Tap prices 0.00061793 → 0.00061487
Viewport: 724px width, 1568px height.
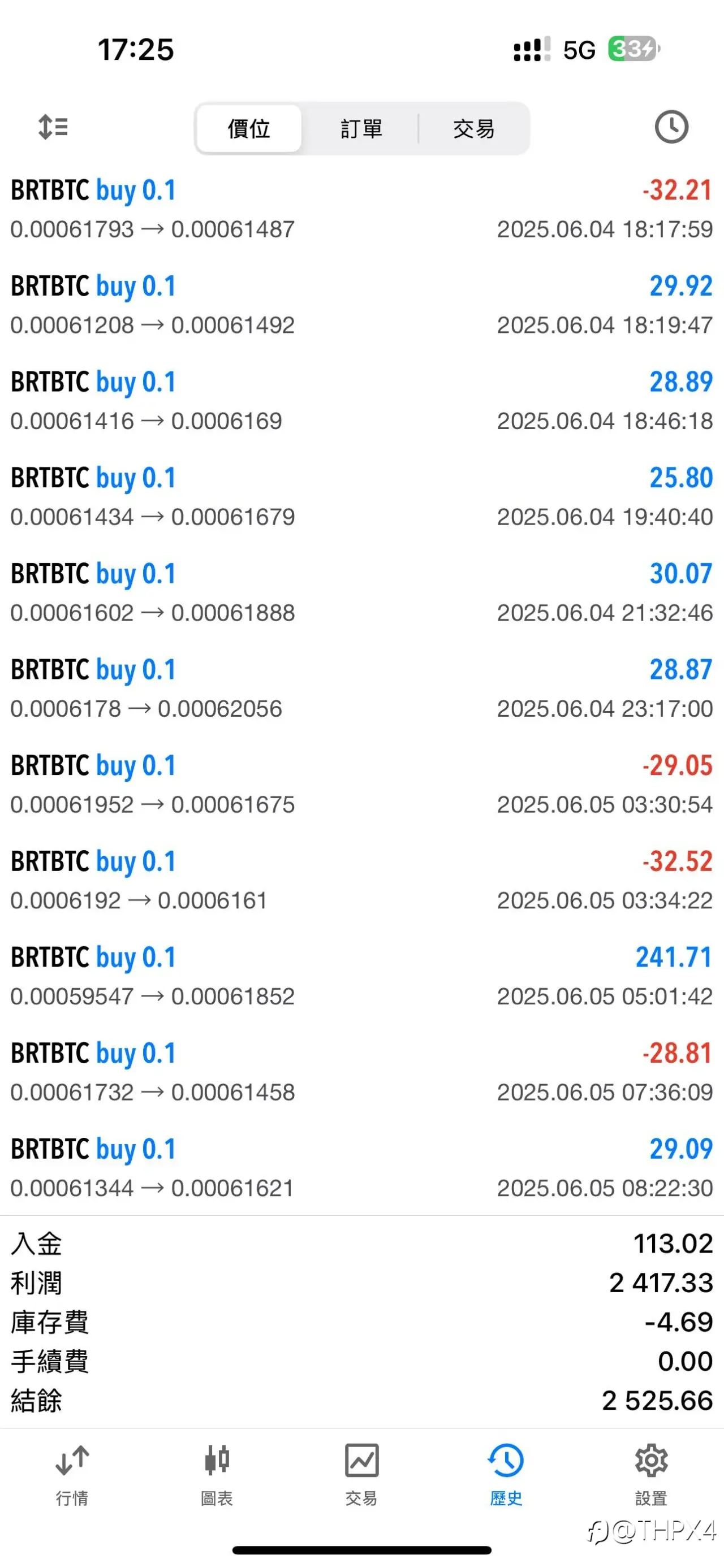coord(153,229)
